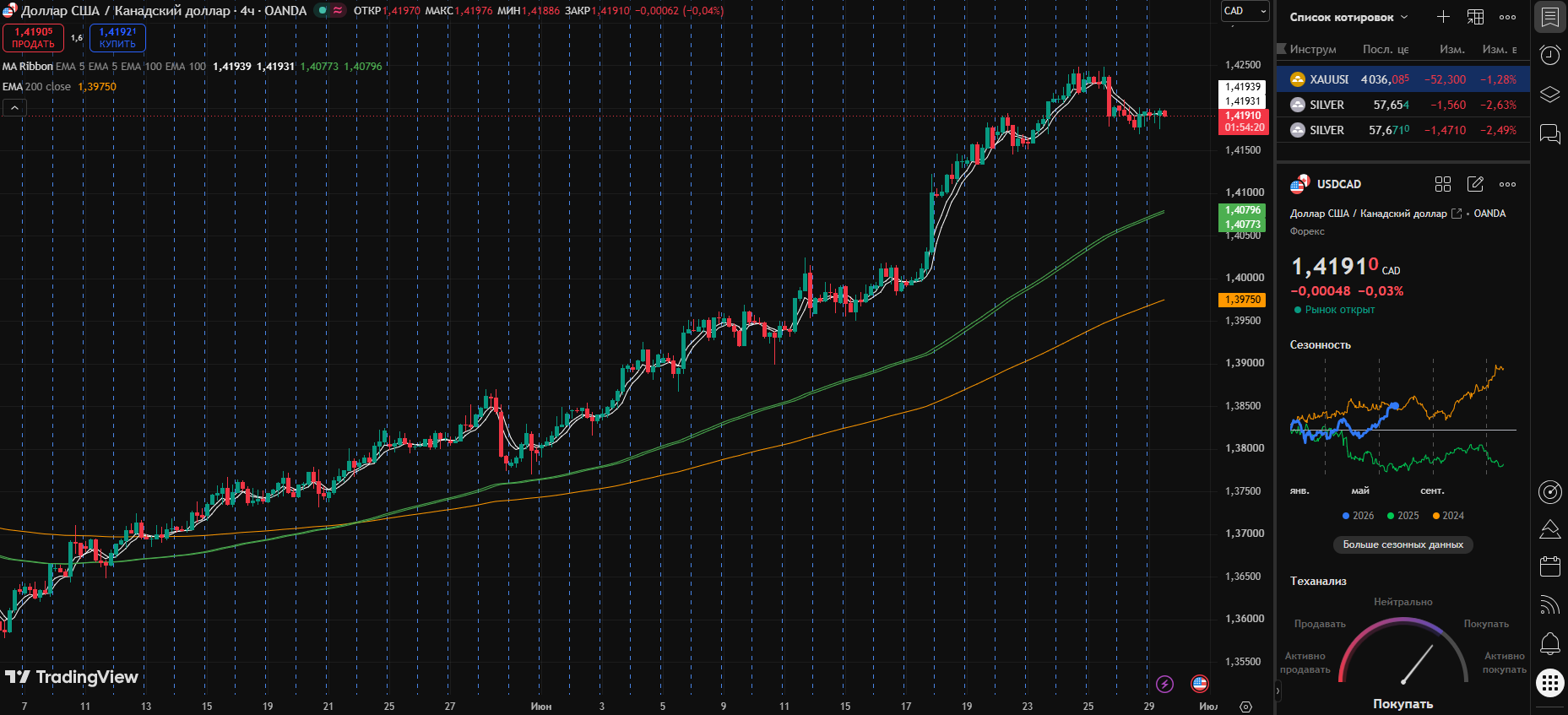The width and height of the screenshot is (1568, 715).
Task: Sort watchlist by Изм. column header
Action: 1451,49
